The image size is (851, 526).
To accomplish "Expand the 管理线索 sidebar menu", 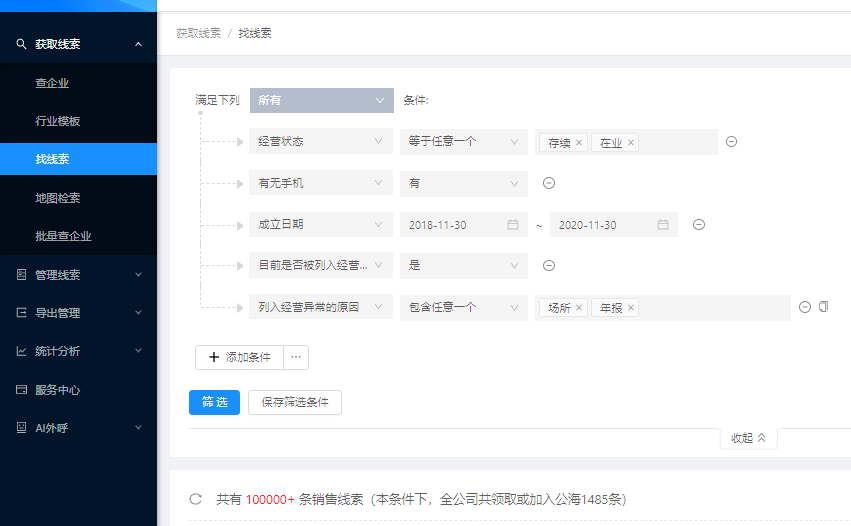I will click(x=78, y=274).
